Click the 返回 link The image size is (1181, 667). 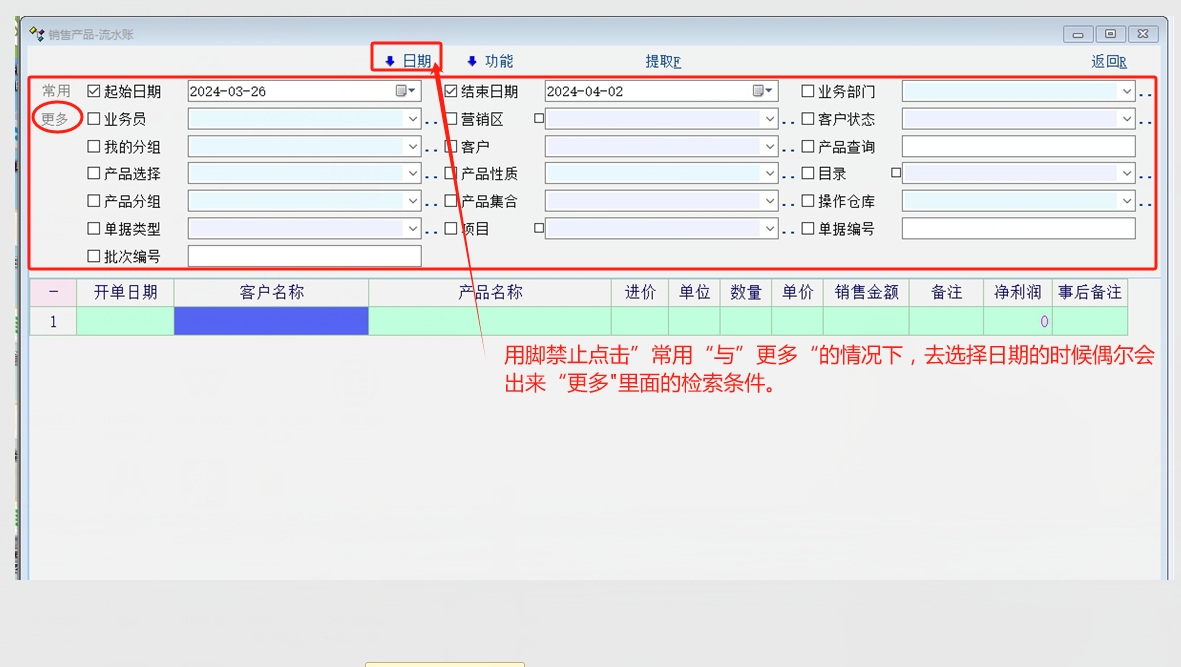[x=1108, y=61]
